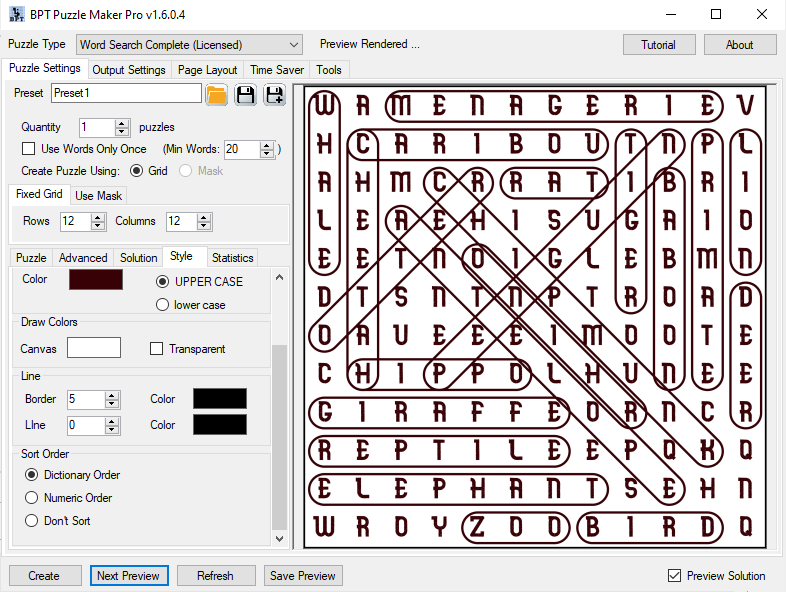Change the LIne color swatch

pos(220,425)
